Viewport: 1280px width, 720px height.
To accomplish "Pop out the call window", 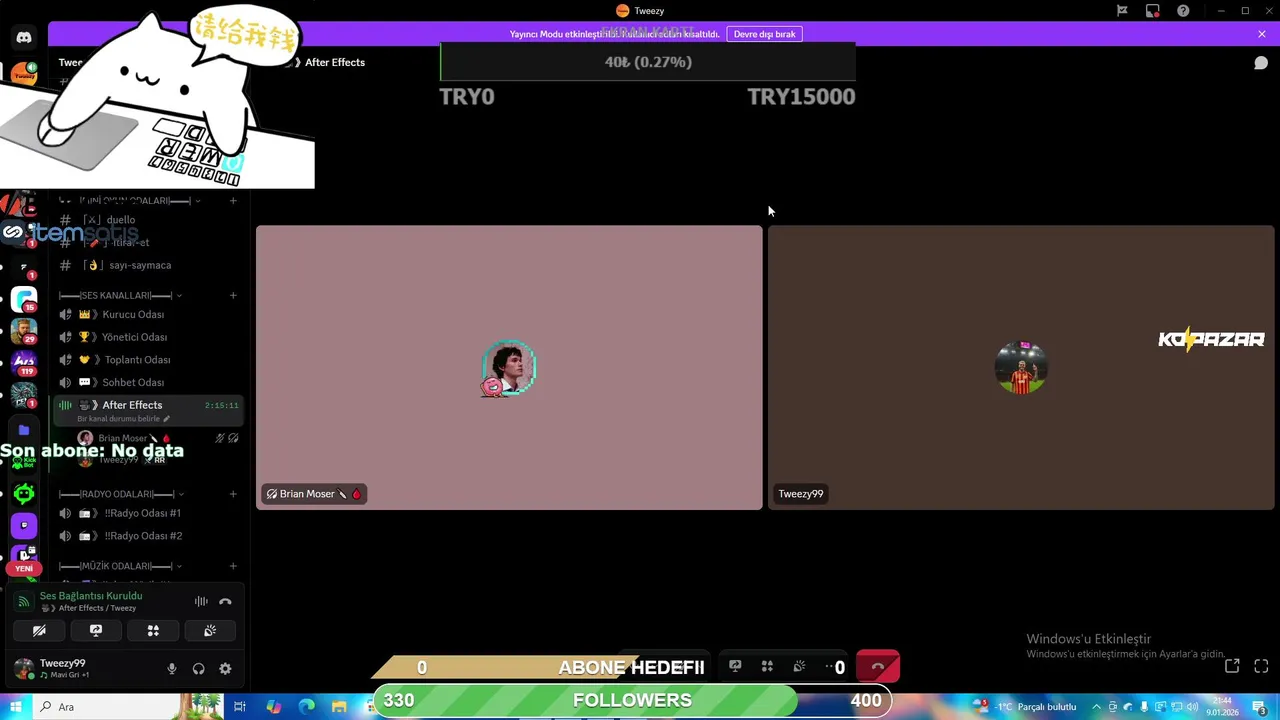I will click(x=1232, y=666).
